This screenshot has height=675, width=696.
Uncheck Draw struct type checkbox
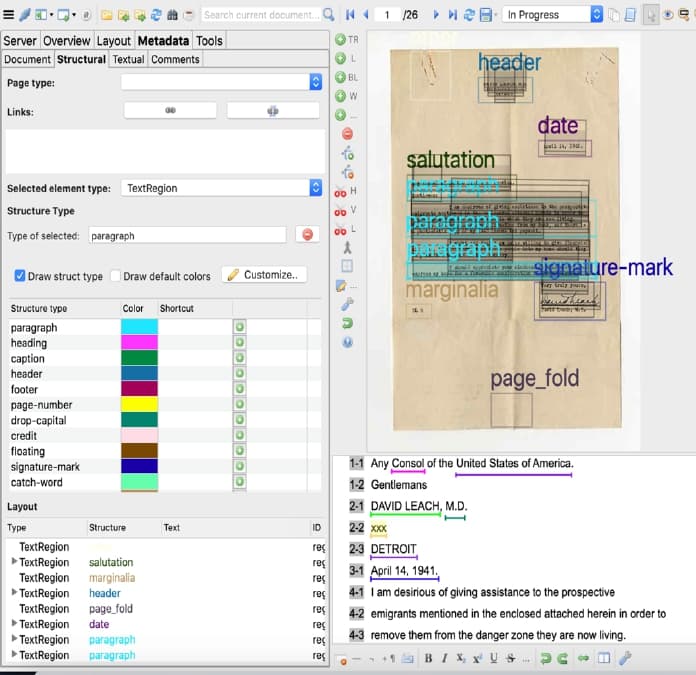(x=20, y=276)
